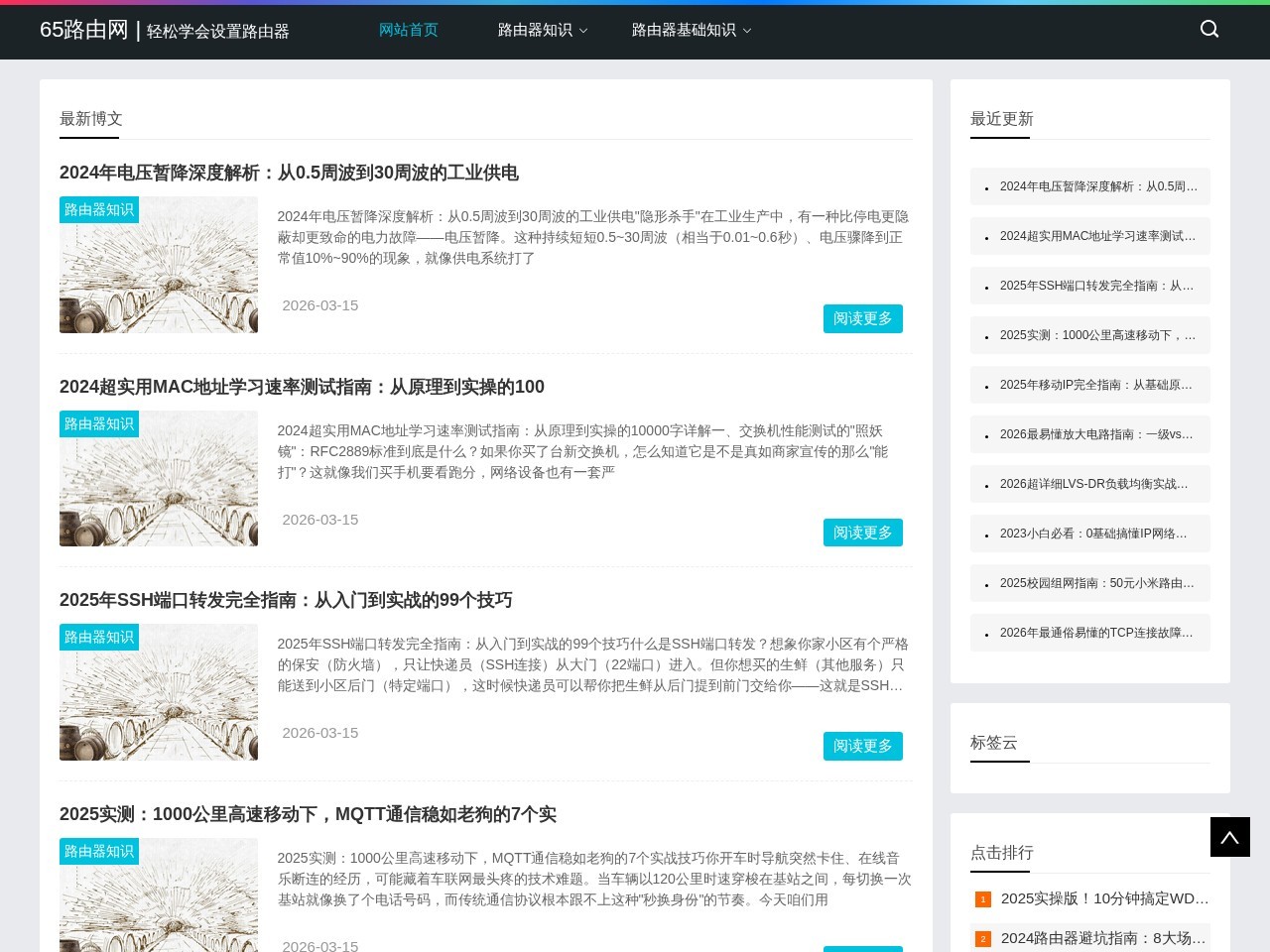Go to 网站首页 nav tab
This screenshot has width=1270, height=952.
408,30
